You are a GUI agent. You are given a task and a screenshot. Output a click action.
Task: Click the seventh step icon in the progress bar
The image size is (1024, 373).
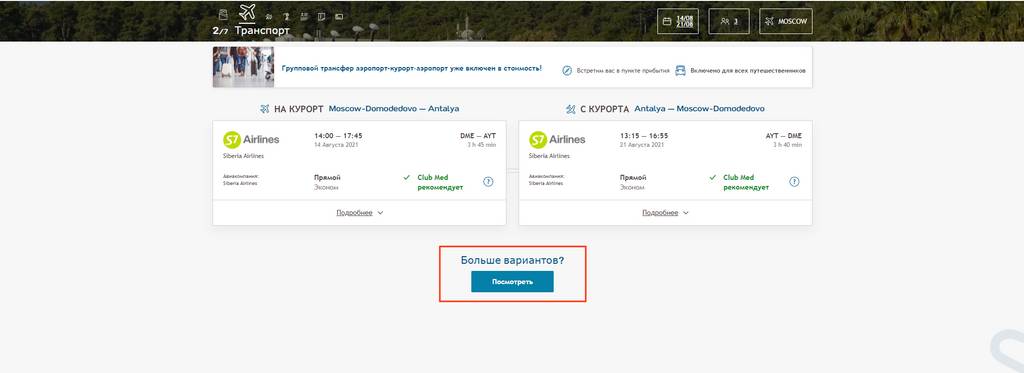[x=339, y=17]
